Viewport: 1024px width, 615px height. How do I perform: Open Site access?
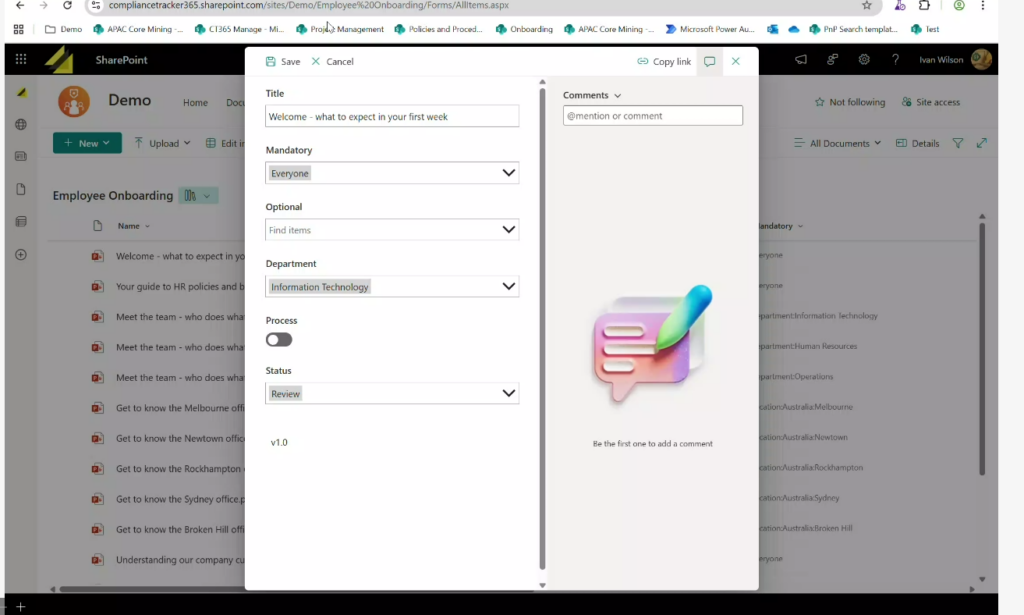(931, 102)
